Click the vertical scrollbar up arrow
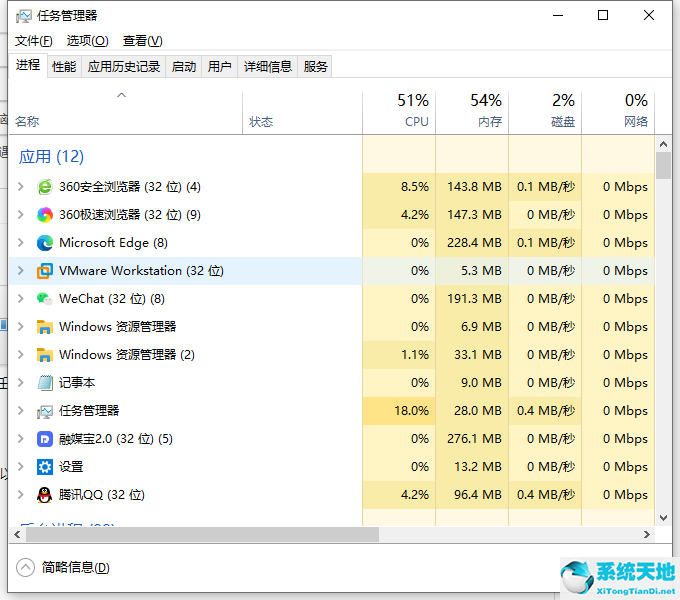 coord(663,143)
